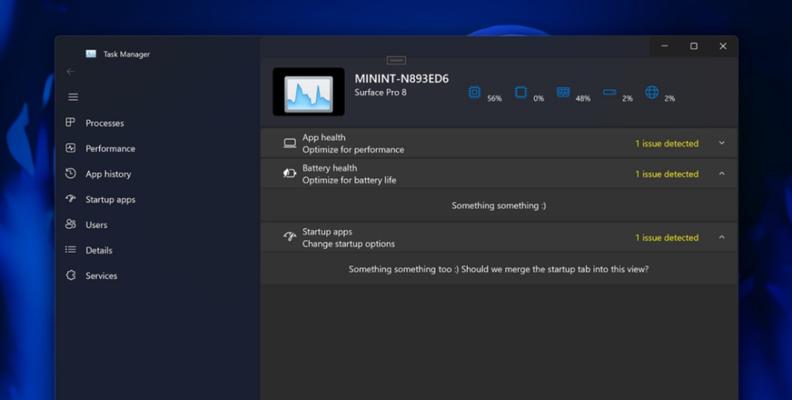Click the Task Manager app icon in title bar
The image size is (792, 400).
(x=91, y=54)
